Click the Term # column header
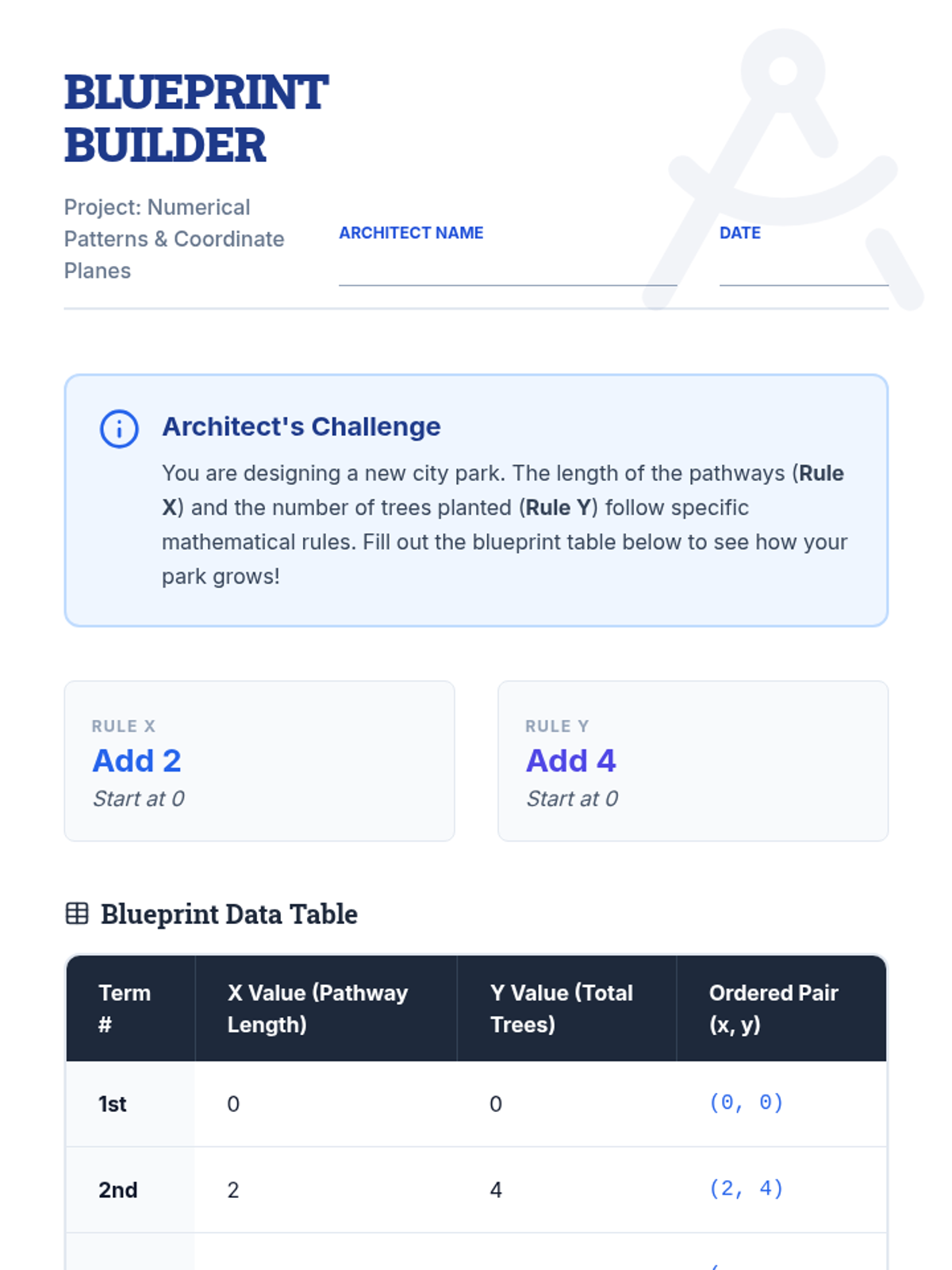This screenshot has height=1270, width=952. tap(125, 1008)
